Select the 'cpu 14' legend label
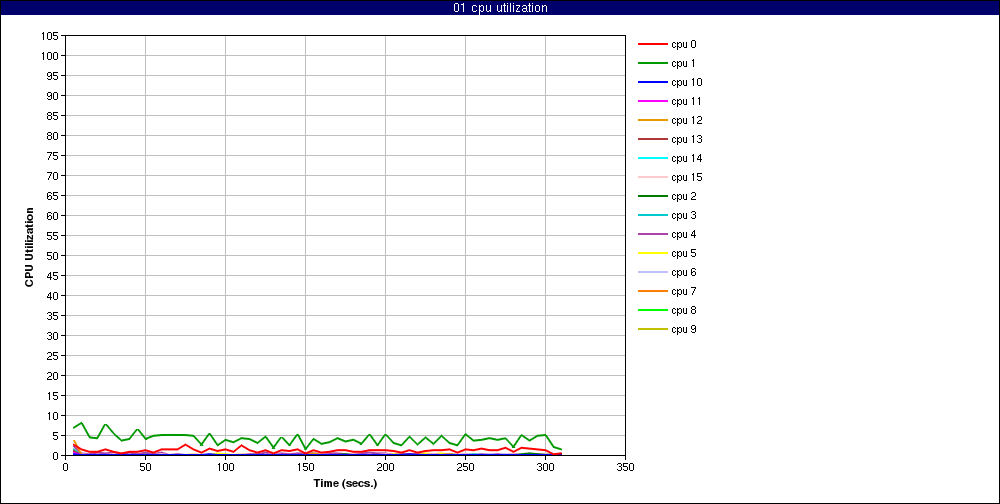1000x504 pixels. (x=687, y=158)
